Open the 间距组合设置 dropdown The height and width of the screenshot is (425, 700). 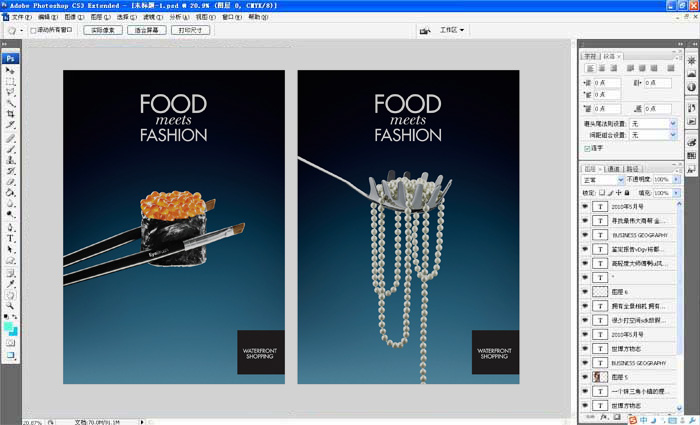pos(653,134)
